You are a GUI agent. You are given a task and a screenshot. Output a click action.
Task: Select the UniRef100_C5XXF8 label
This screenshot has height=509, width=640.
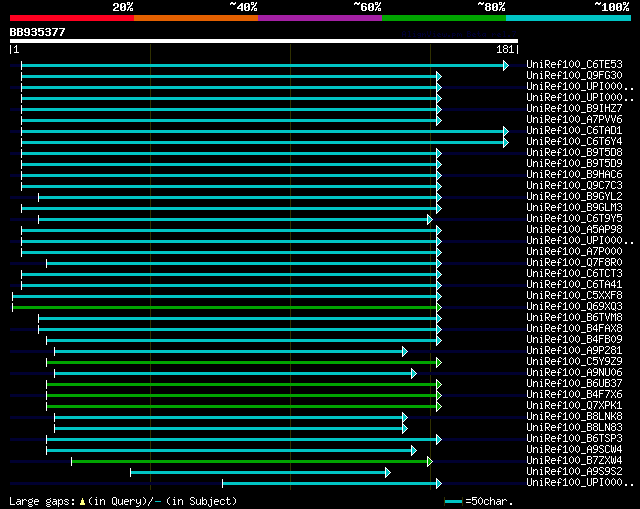coord(574,296)
